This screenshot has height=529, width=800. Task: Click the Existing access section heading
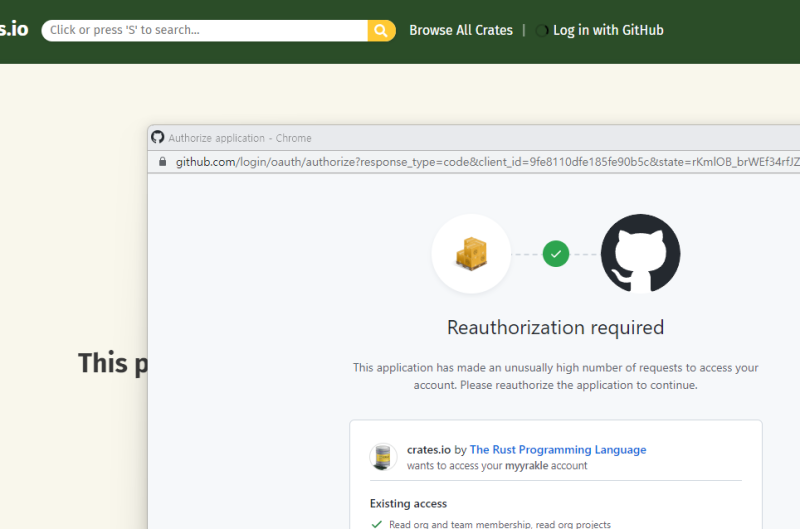(408, 503)
